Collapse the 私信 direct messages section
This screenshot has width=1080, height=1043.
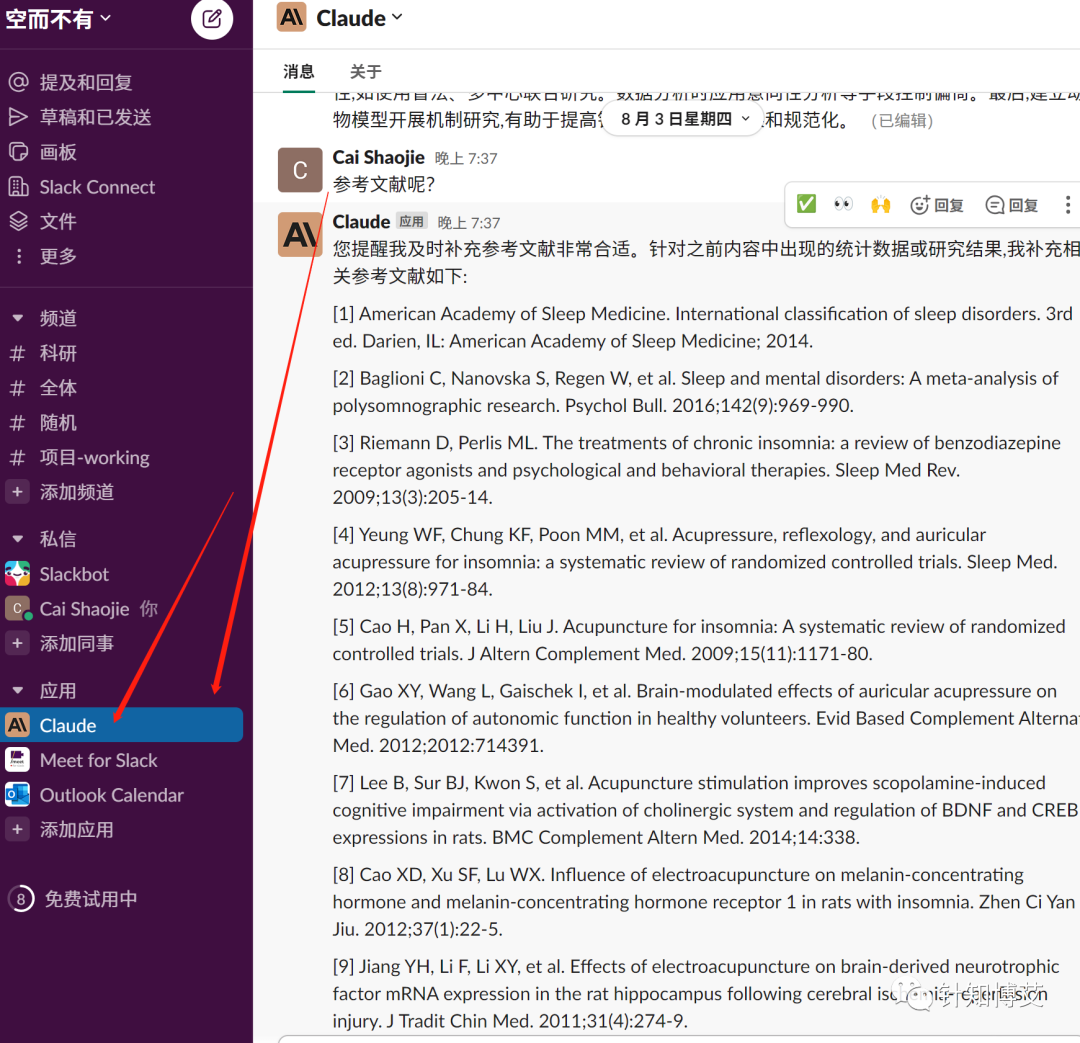[18, 539]
